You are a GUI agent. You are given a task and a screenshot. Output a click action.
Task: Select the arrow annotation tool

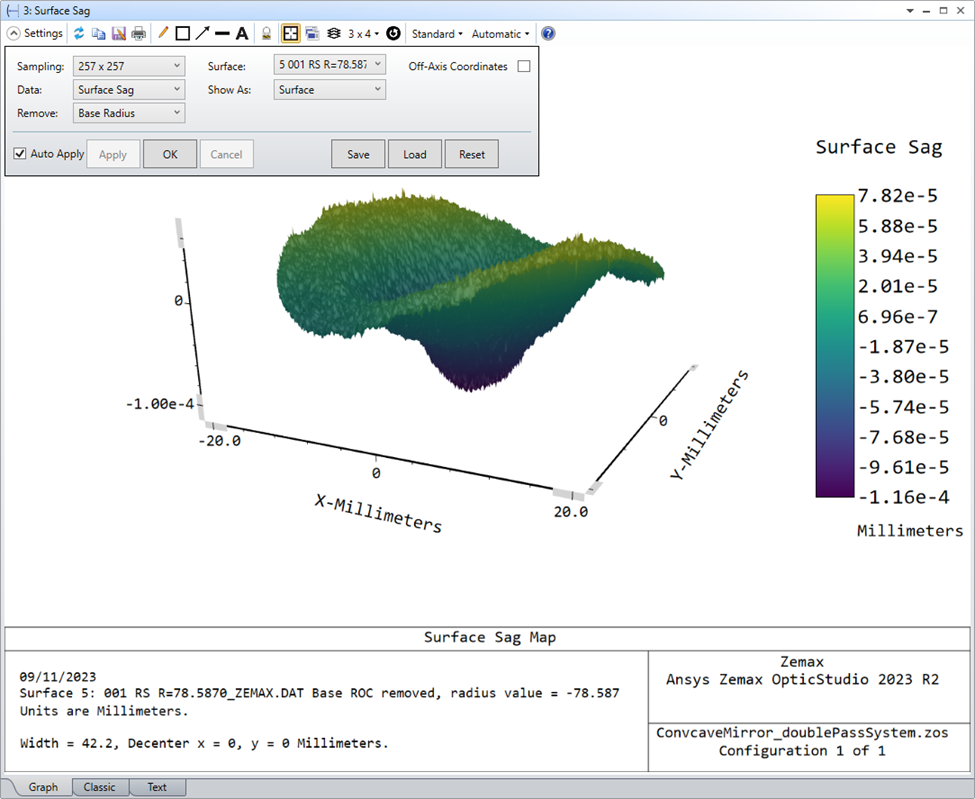202,34
